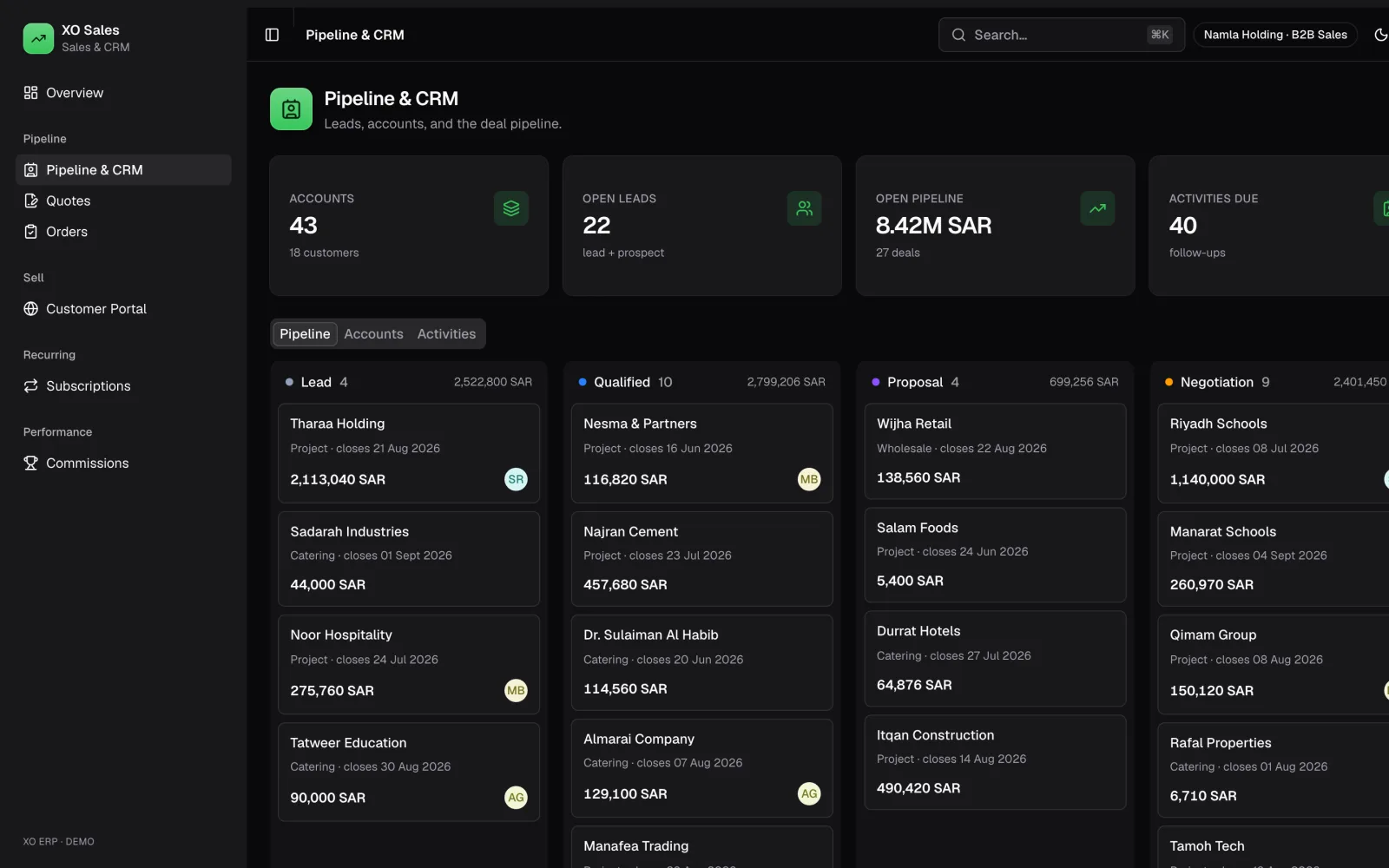
Task: Click the Quotes document icon
Action: 31,201
